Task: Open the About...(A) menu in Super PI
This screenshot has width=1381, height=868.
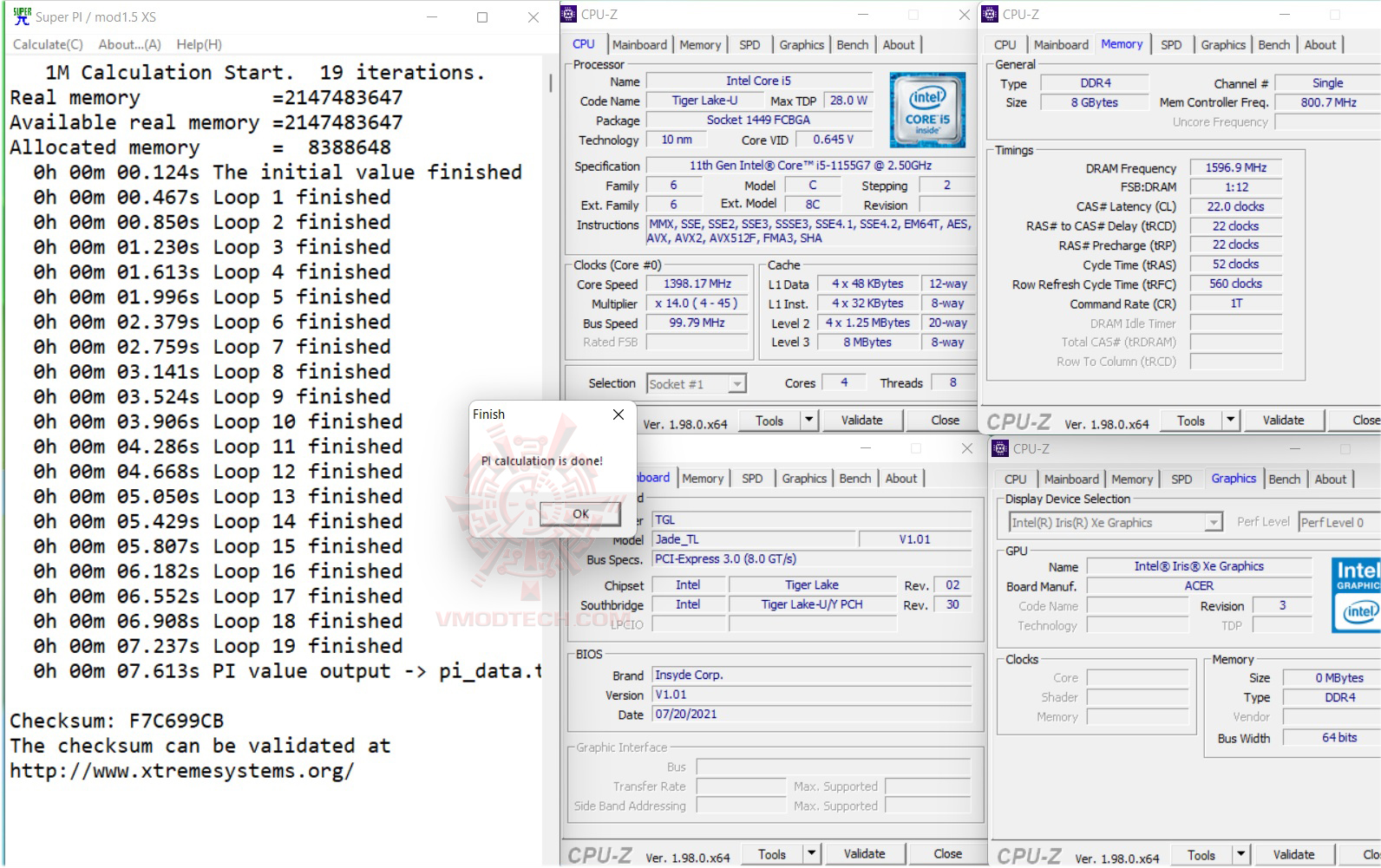Action: pyautogui.click(x=129, y=44)
